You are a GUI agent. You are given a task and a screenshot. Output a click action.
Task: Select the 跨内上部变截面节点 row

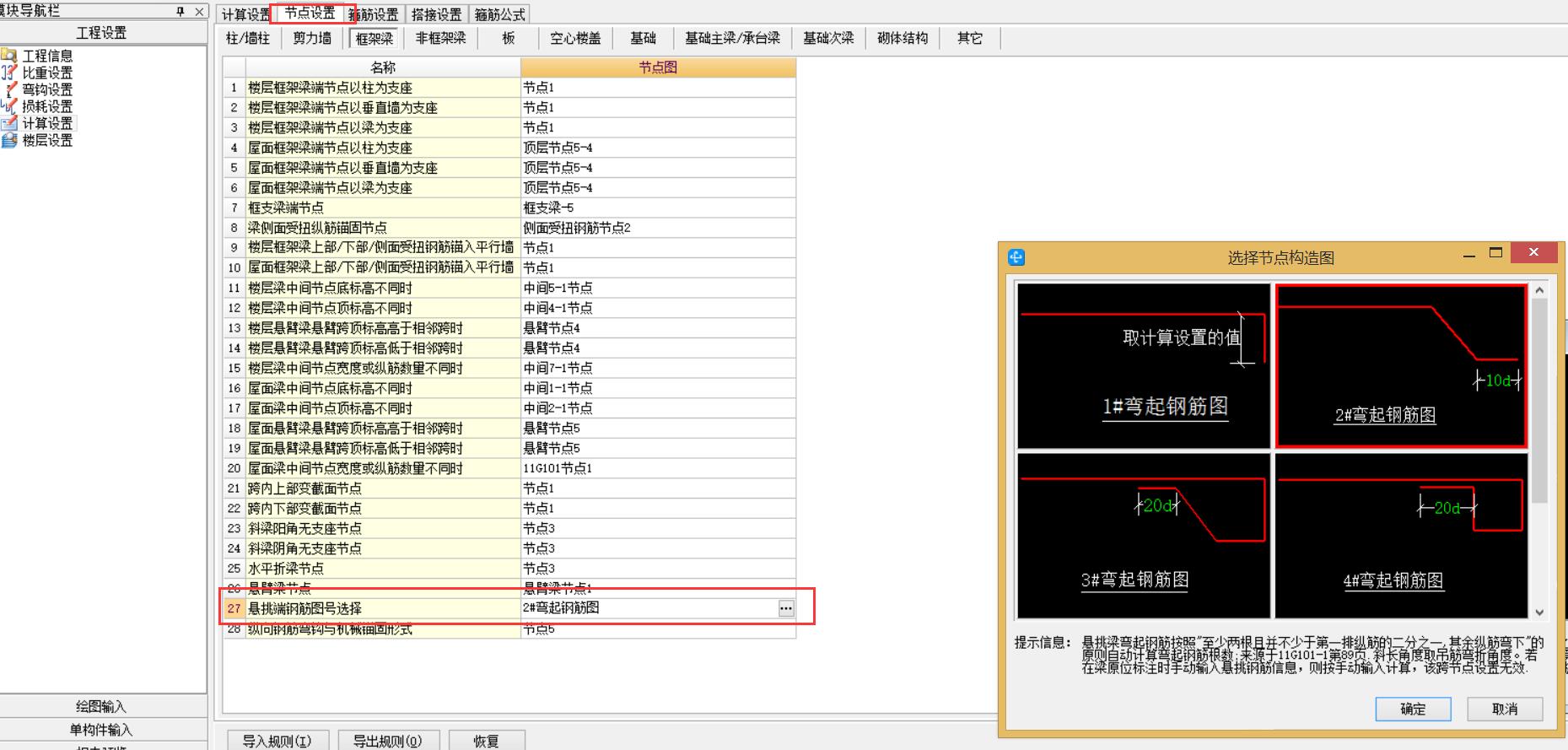pyautogui.click(x=383, y=488)
